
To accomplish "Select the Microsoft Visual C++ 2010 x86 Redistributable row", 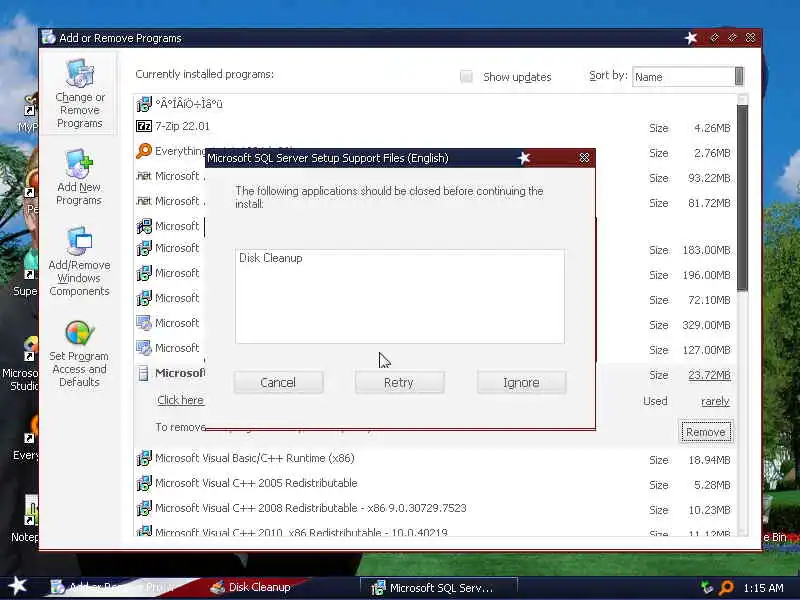I will pyautogui.click(x=435, y=531).
